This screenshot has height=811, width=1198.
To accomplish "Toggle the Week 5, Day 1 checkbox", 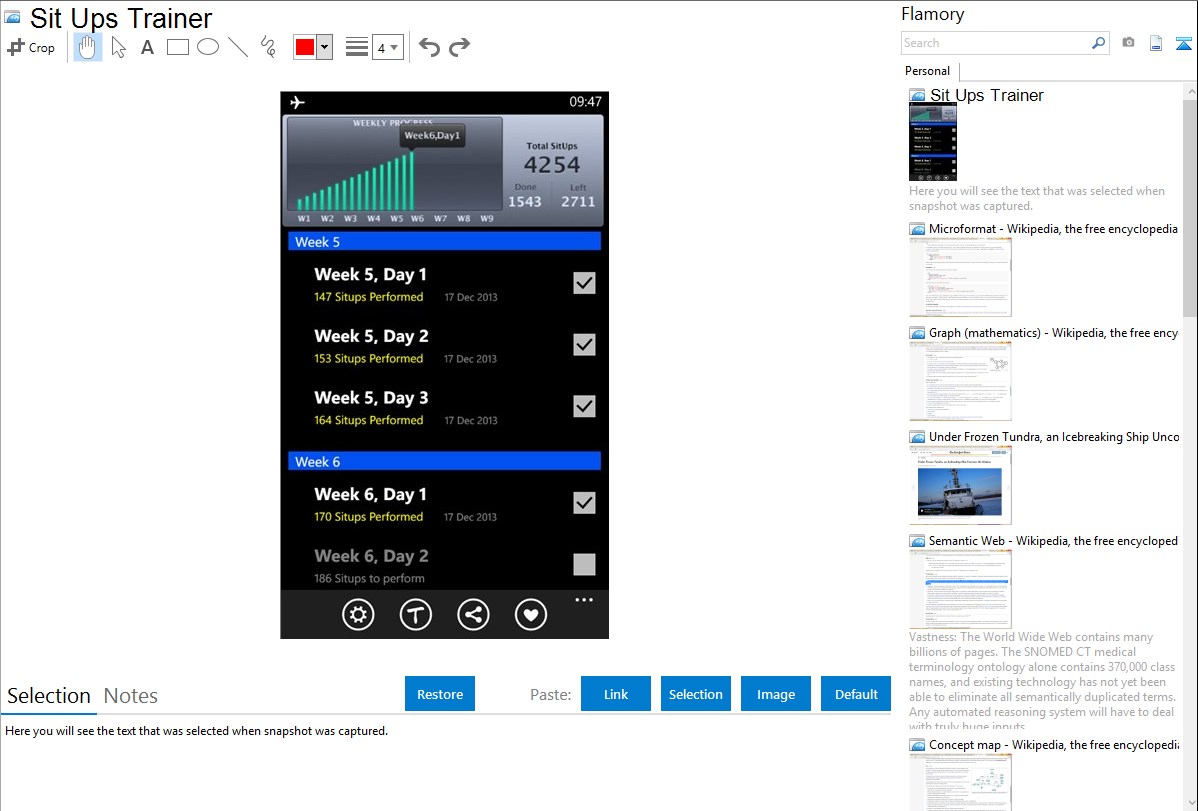I will tap(584, 283).
